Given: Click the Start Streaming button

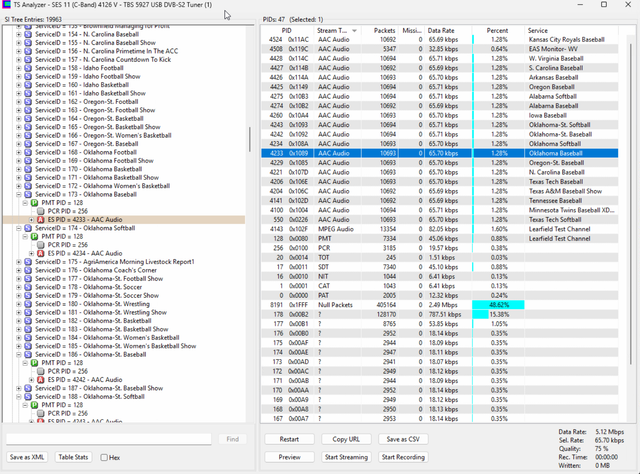Looking at the screenshot, I should point(346,457).
